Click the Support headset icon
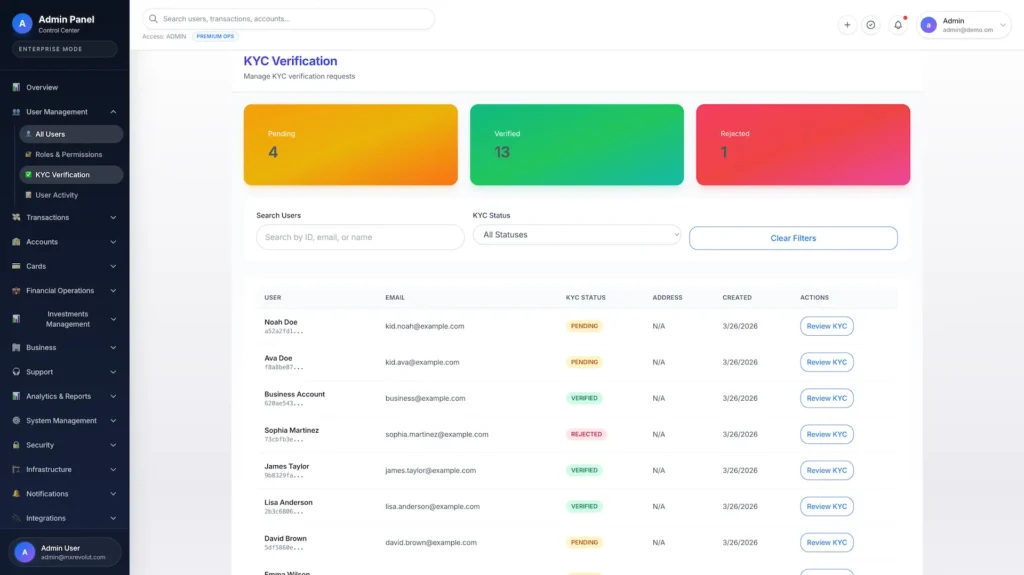Screen dimensions: 1024x575 pyautogui.click(x=16, y=372)
